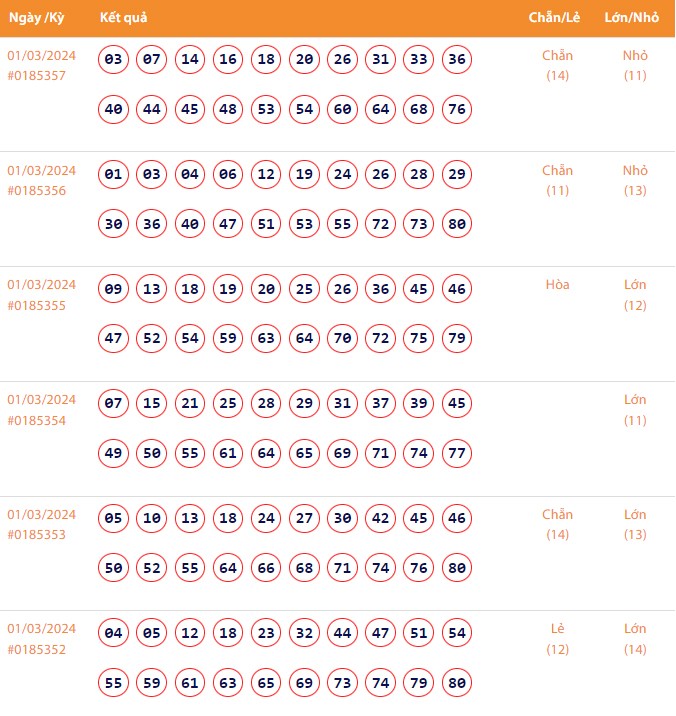Click ball 03 in draw #0185357
Image resolution: width=676 pixels, height=716 pixels.
coord(114,60)
